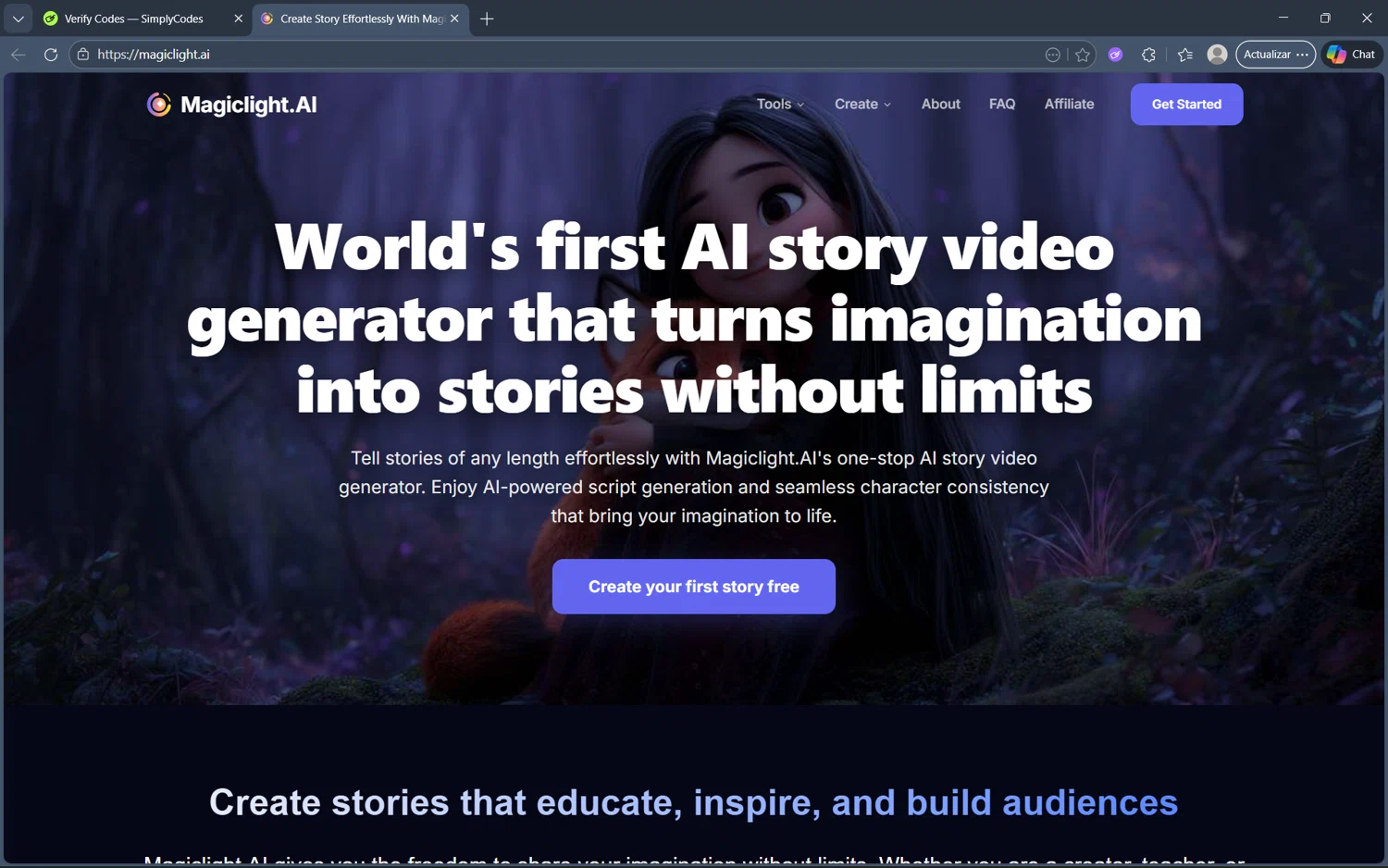Open the tab search dropdown arrow

(x=18, y=19)
